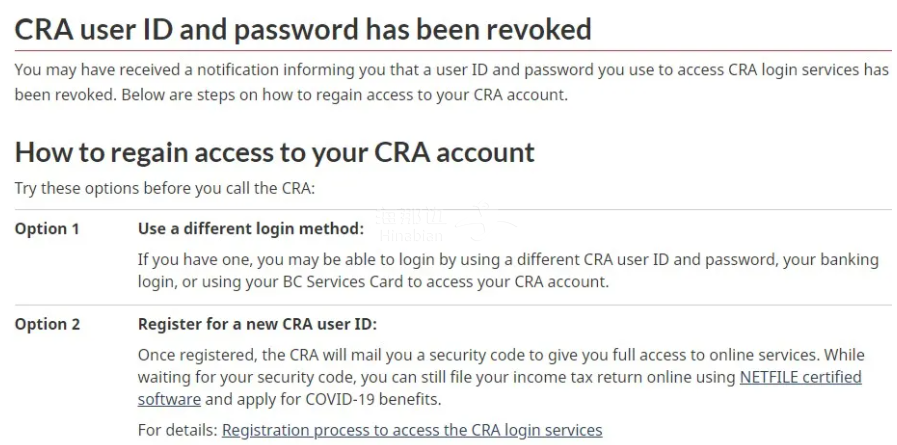Open Registration process to access CRA login services
The height and width of the screenshot is (445, 897).
[x=412, y=430]
